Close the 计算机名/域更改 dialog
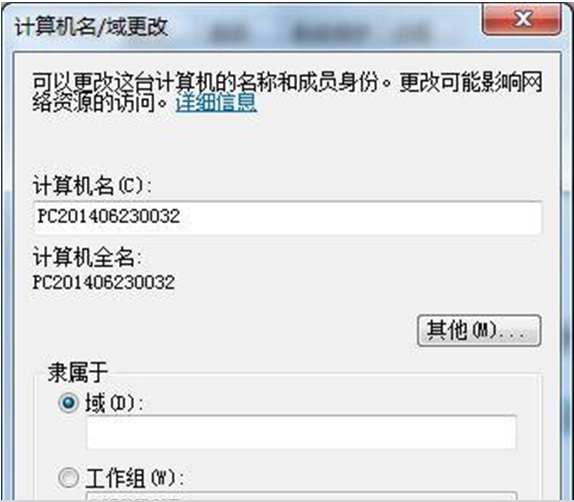This screenshot has height=502, width=574. (522, 19)
